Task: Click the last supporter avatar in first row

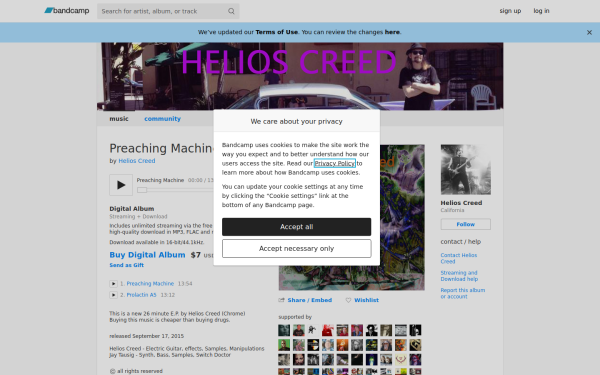Action: coord(415,330)
